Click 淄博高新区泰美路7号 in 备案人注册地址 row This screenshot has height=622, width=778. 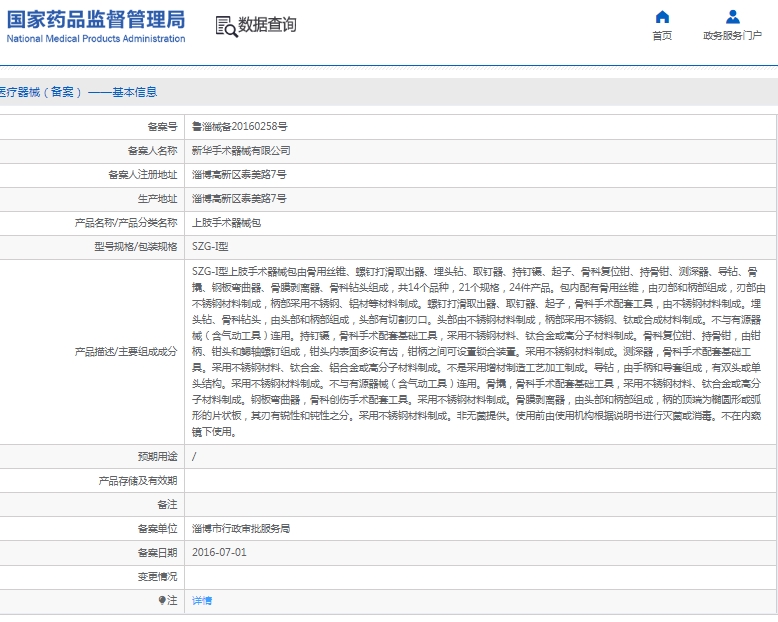tap(239, 175)
